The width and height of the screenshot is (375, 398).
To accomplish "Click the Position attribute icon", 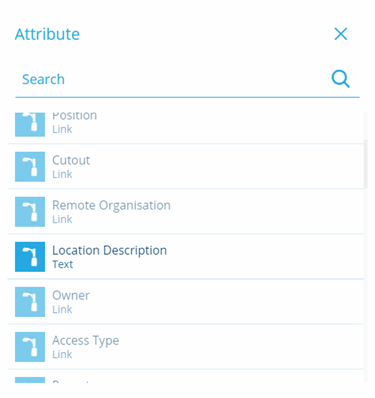I will click(30, 124).
